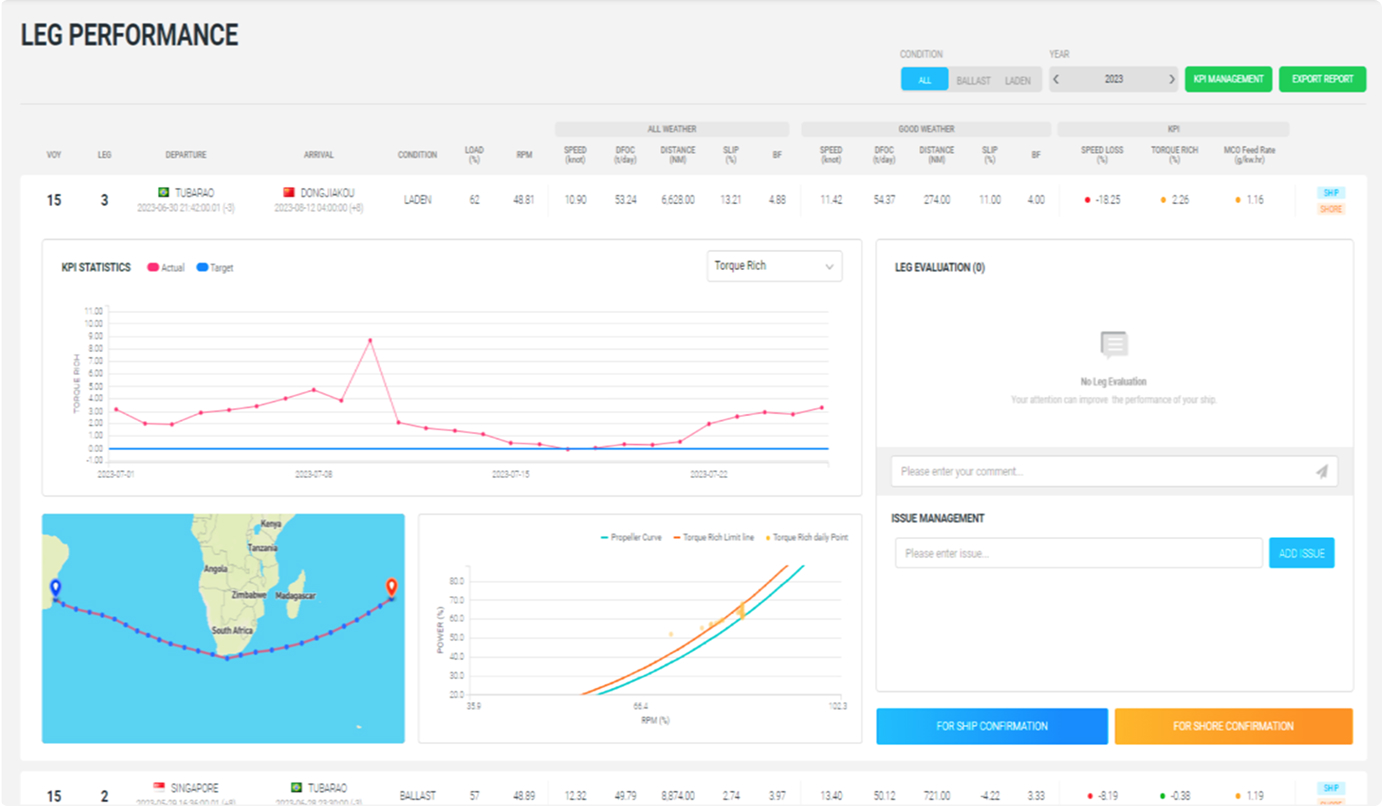Focus the 'Please enter issue' input field

(x=1078, y=553)
